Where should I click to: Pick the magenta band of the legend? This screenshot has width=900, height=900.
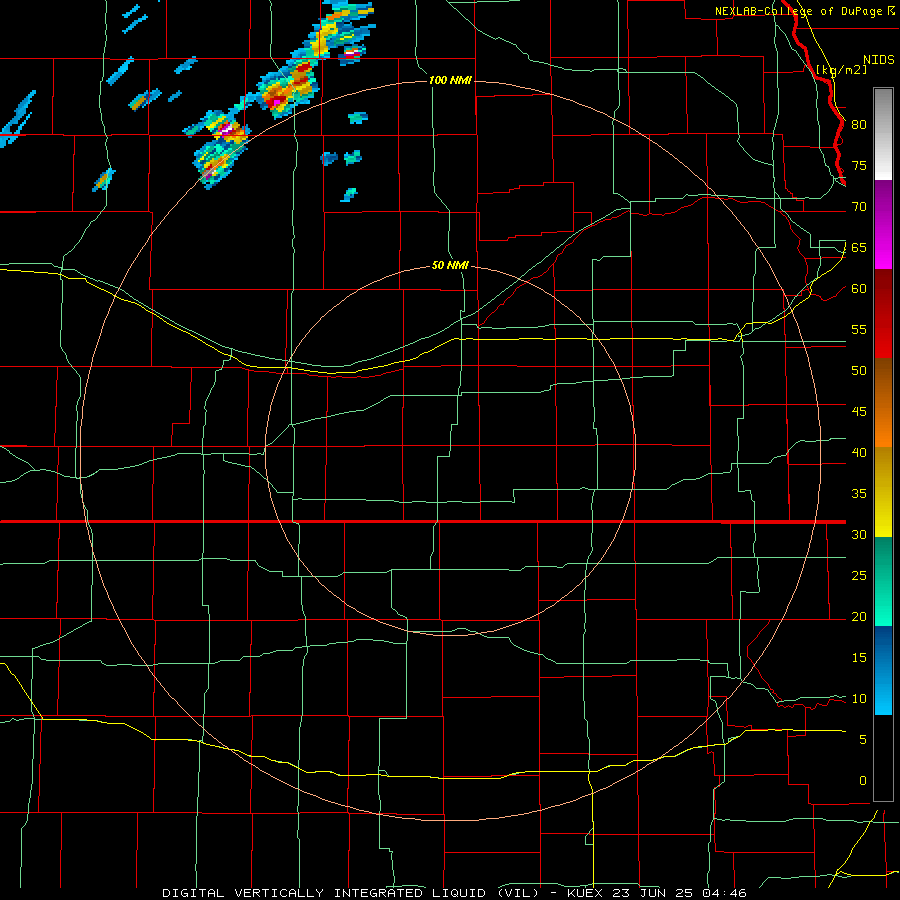point(883,247)
